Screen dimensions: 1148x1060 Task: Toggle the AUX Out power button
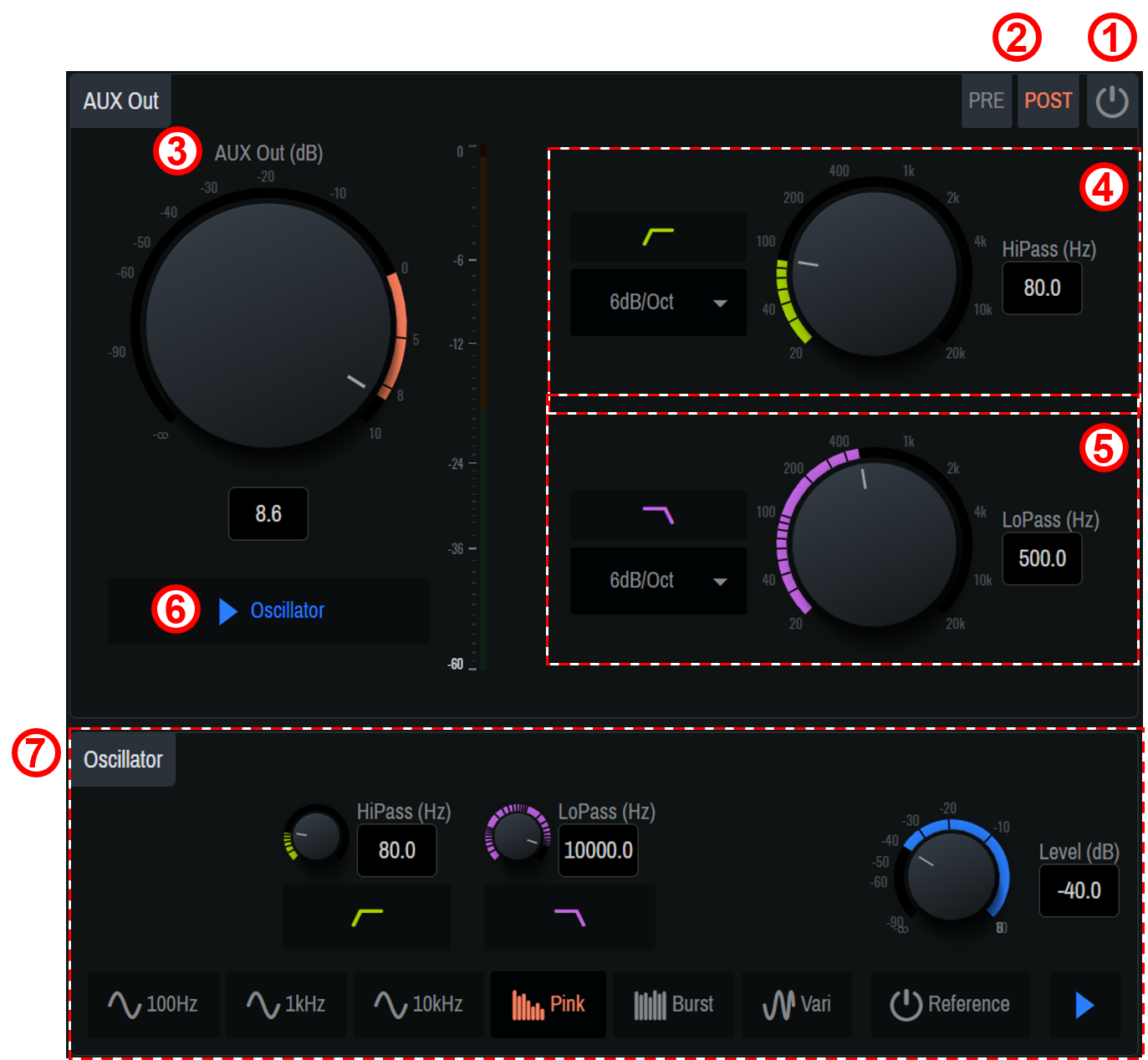click(x=1112, y=100)
